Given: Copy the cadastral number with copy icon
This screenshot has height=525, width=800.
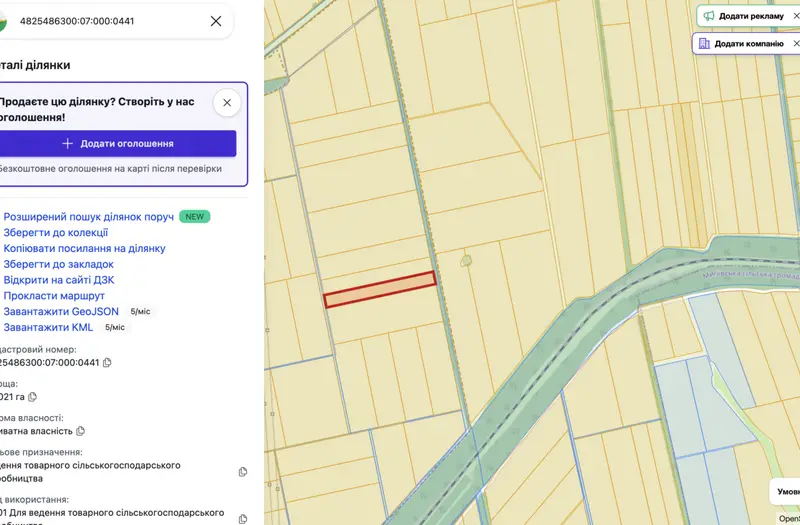Looking at the screenshot, I should [x=107, y=363].
